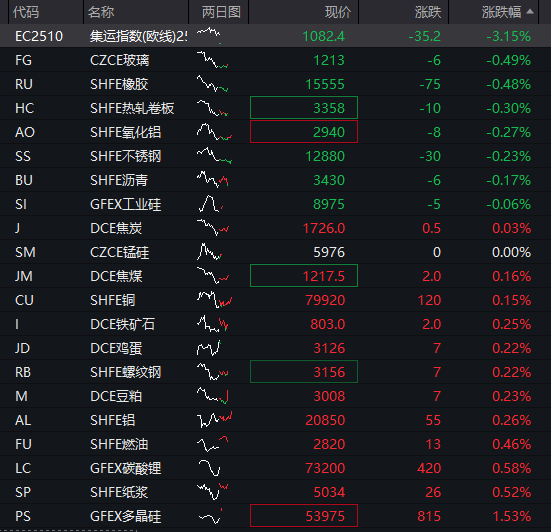Click price 8975 of 工业硅
Image resolution: width=551 pixels, height=532 pixels.
coord(329,205)
